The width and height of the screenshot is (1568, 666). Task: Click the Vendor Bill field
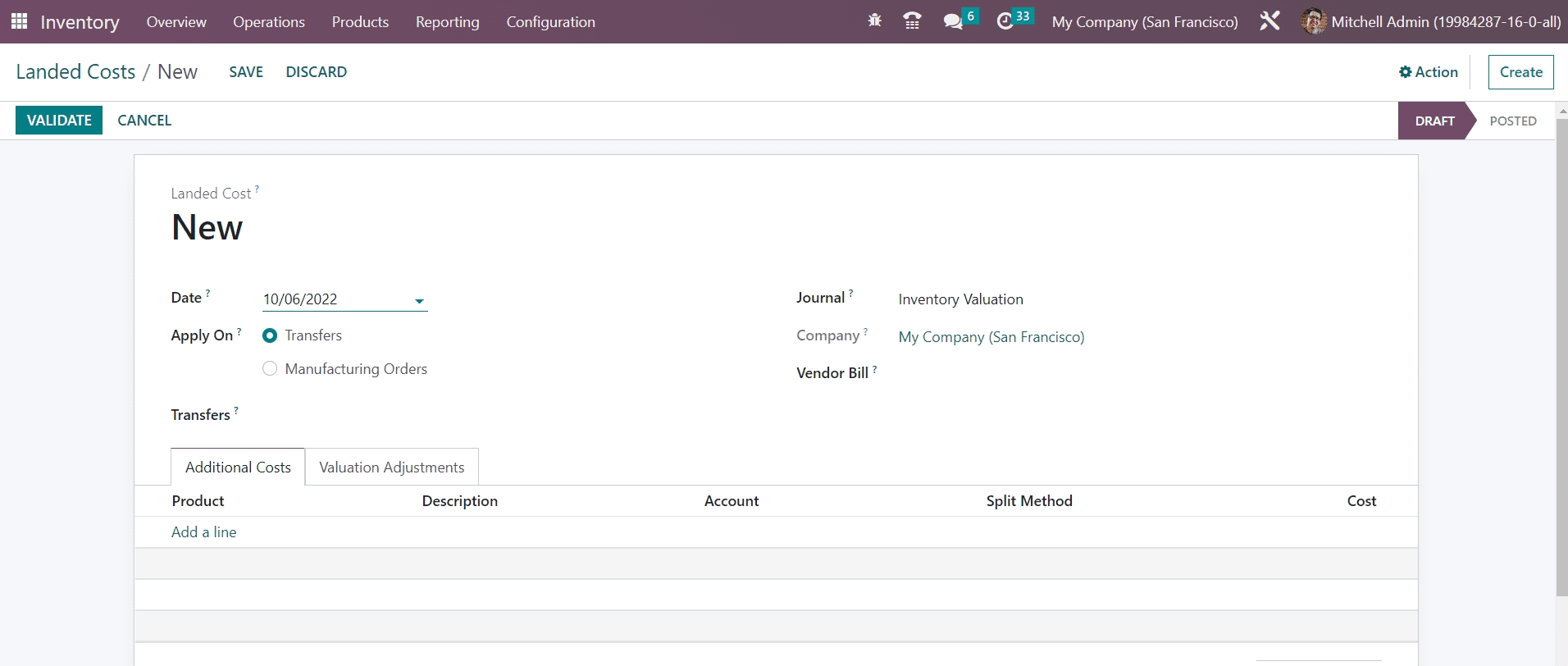(x=1140, y=373)
